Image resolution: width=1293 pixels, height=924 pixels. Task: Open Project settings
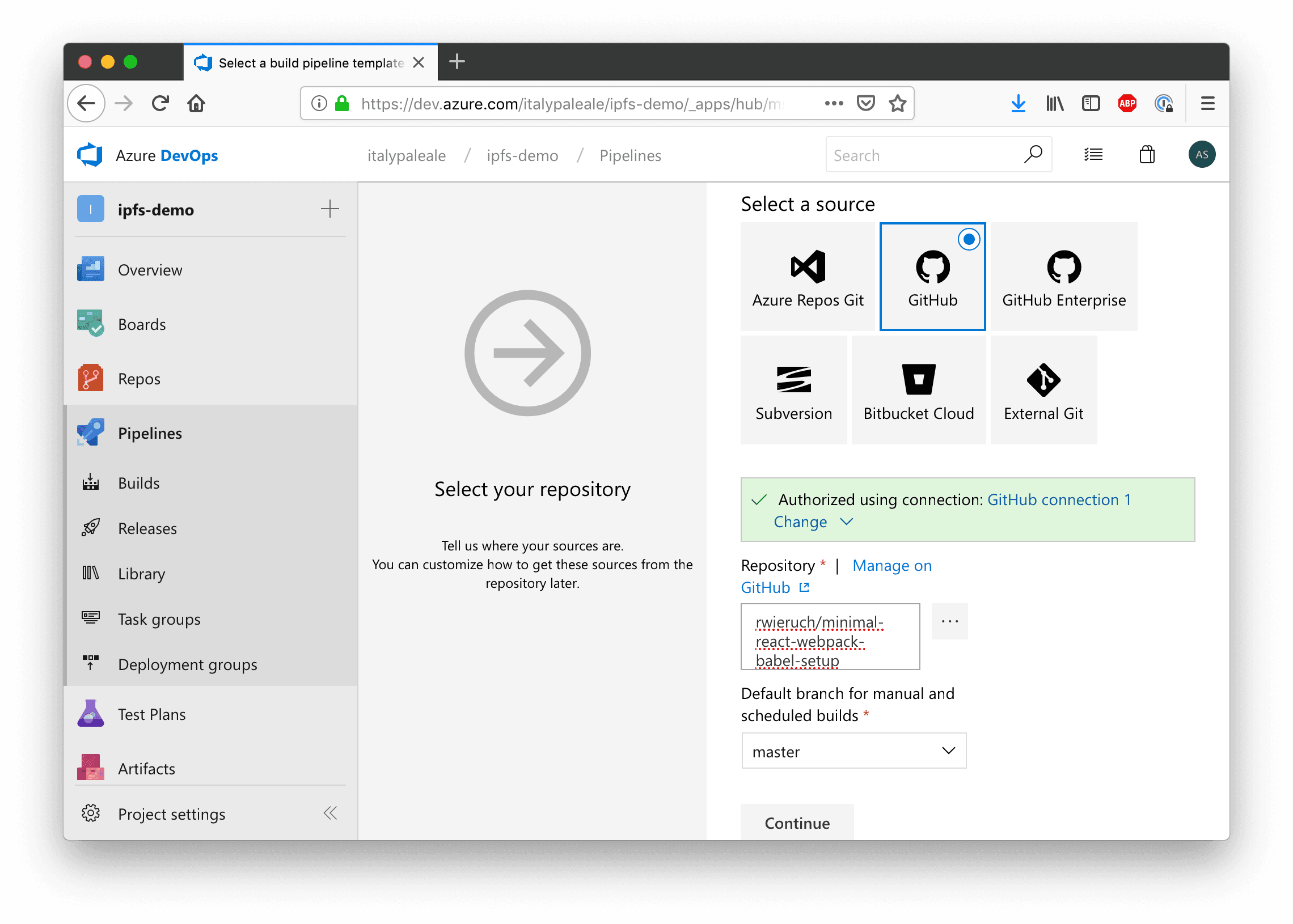[x=171, y=813]
